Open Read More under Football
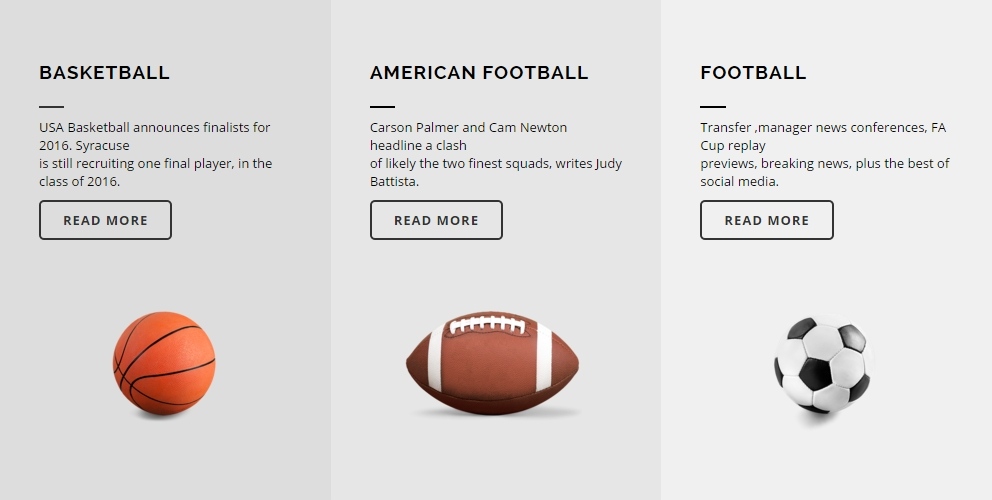992x500 pixels. point(767,220)
